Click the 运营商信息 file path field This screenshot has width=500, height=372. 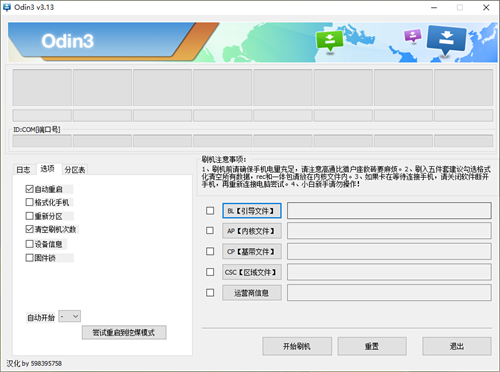[x=389, y=293]
